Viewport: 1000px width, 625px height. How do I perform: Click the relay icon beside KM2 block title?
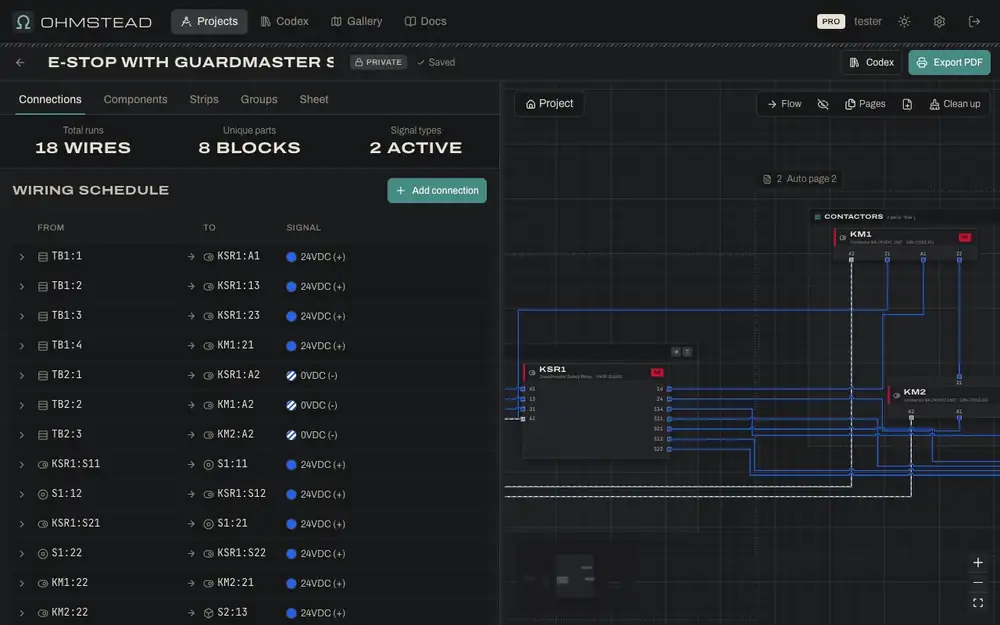tap(896, 395)
